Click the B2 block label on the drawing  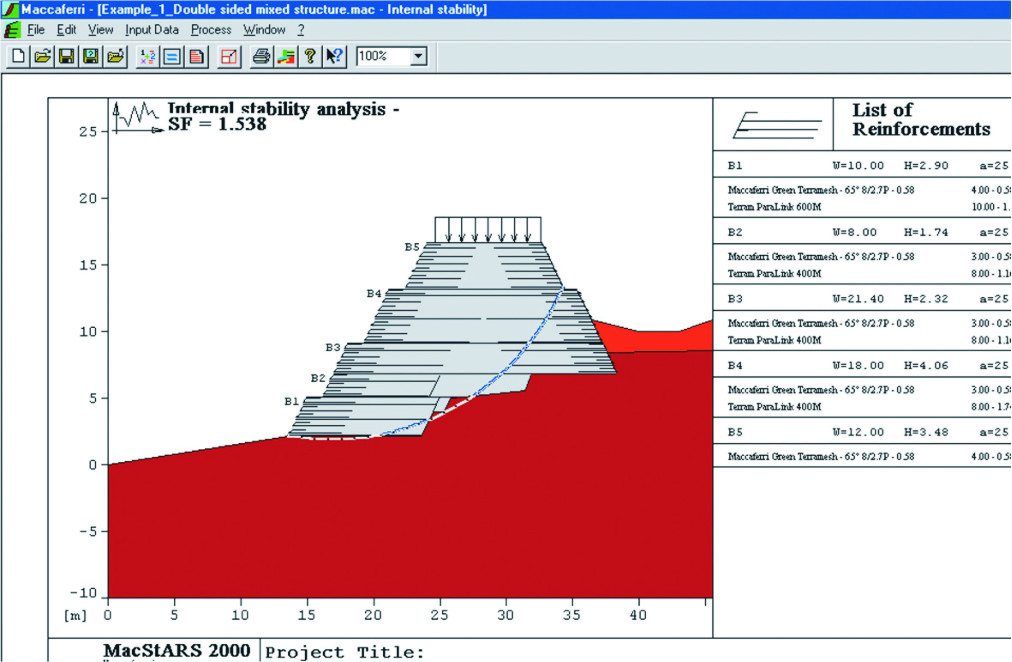click(x=318, y=378)
